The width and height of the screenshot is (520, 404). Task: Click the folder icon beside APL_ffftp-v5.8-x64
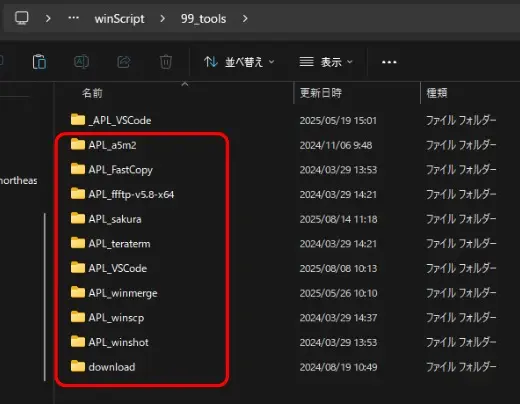(x=78, y=193)
